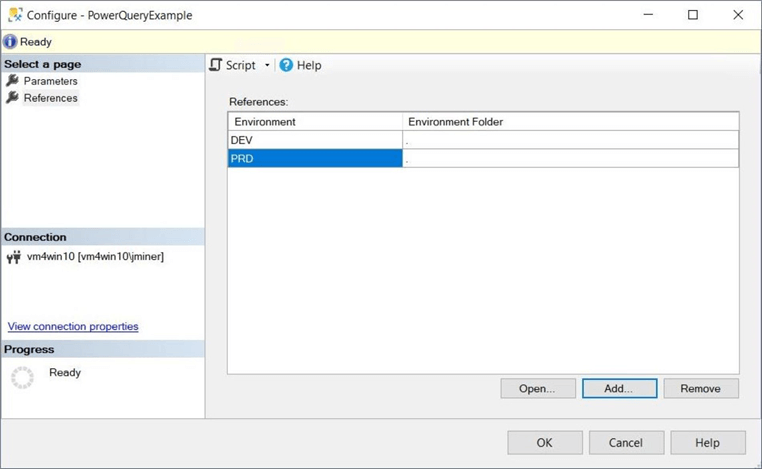Click the progress spinner icon
762x469 pixels.
(x=22, y=377)
